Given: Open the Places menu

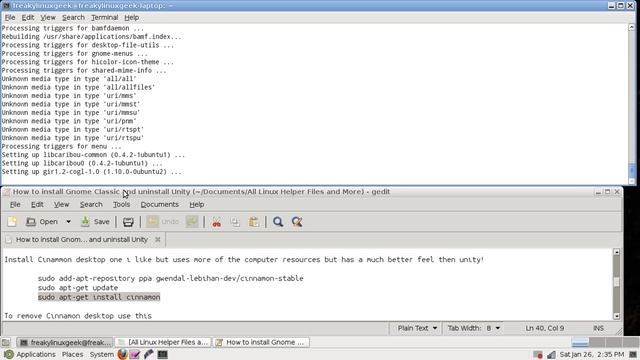Looking at the screenshot, I should pyautogui.click(x=72, y=354).
